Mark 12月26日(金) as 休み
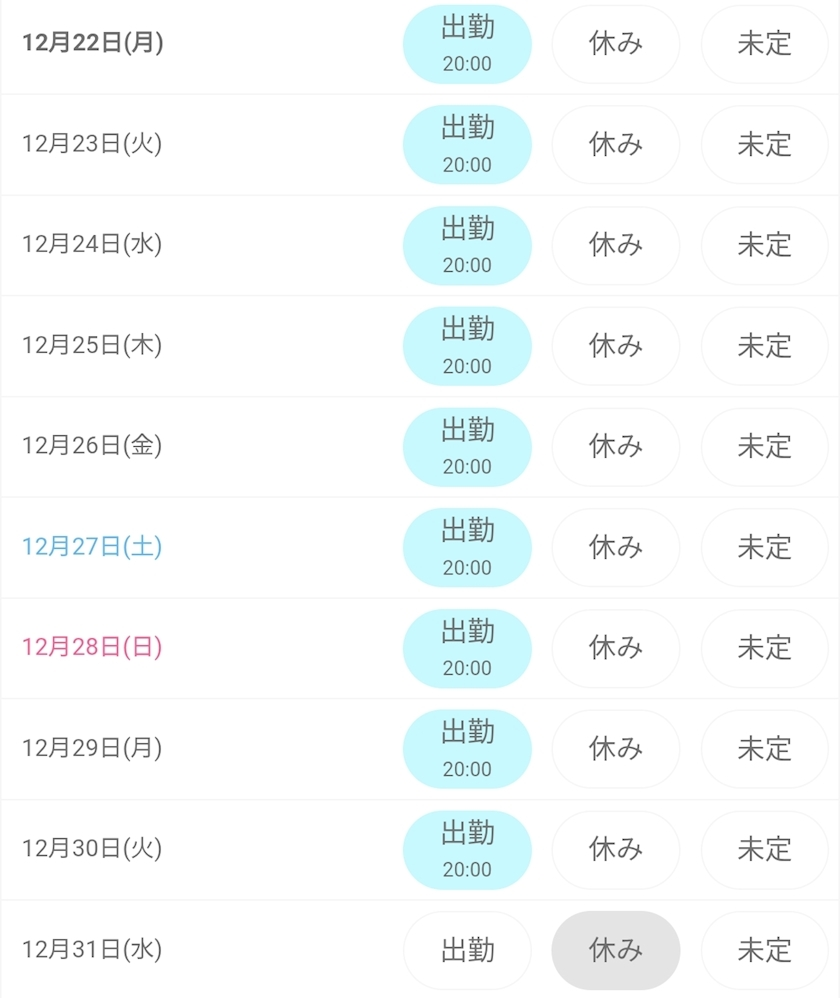The width and height of the screenshot is (840, 998). [x=616, y=447]
